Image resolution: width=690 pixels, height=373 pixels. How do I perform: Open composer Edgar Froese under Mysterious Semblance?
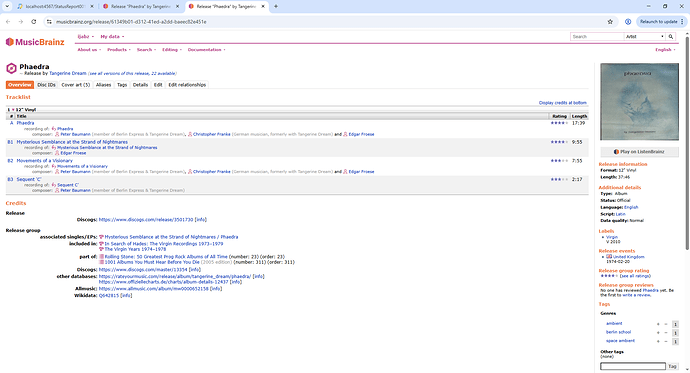[73, 153]
